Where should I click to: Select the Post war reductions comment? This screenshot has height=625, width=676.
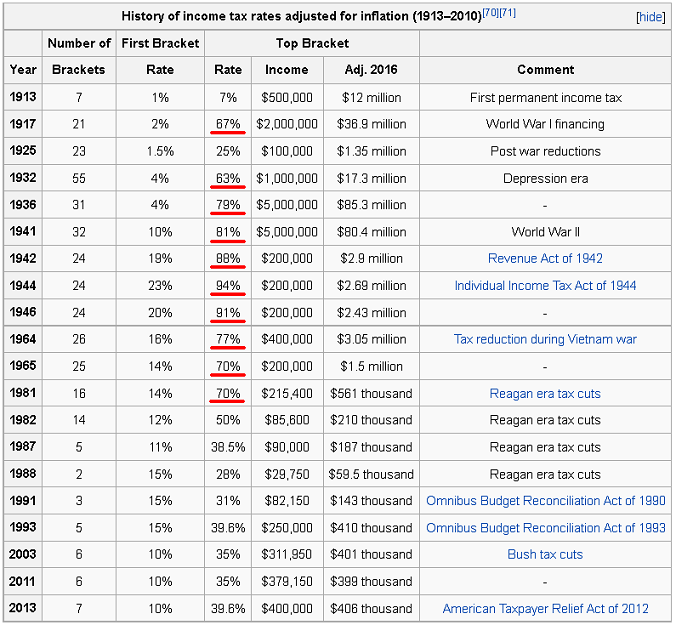click(545, 151)
